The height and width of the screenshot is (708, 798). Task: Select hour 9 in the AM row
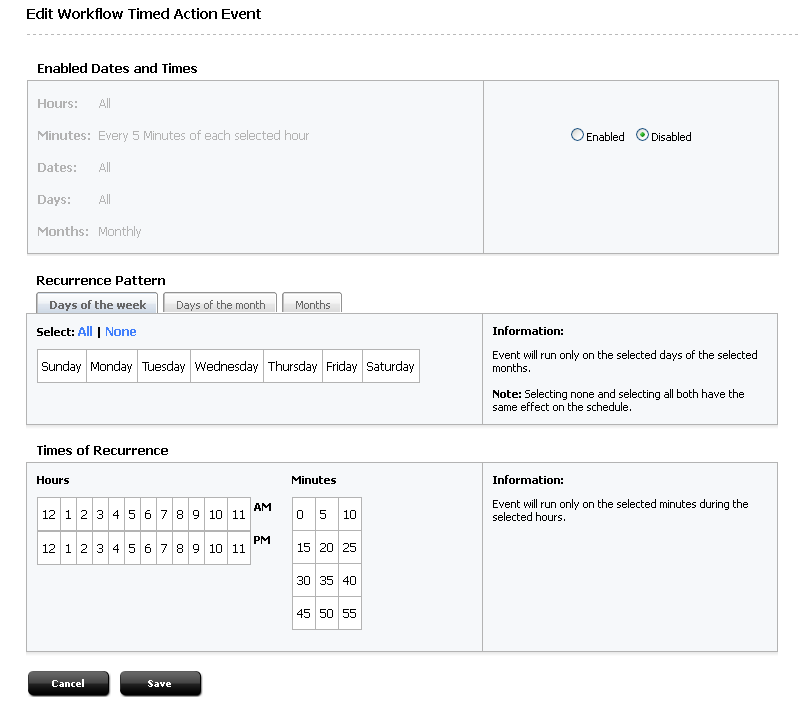coord(196,515)
